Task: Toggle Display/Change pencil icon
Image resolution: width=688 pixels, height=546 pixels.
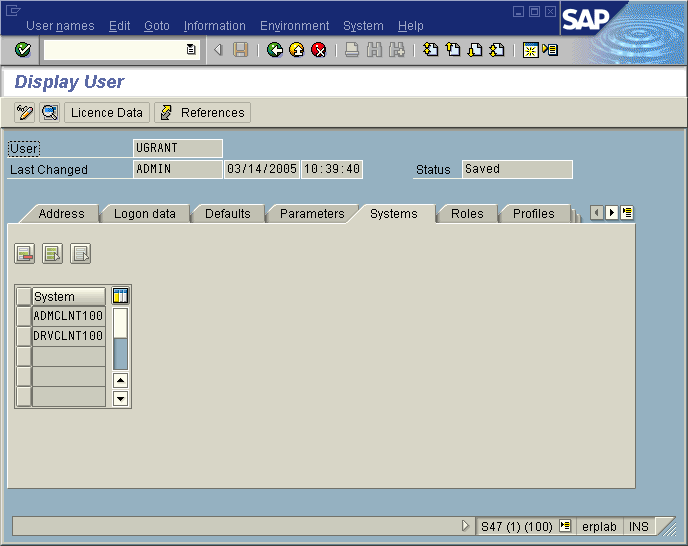Action: tap(25, 113)
